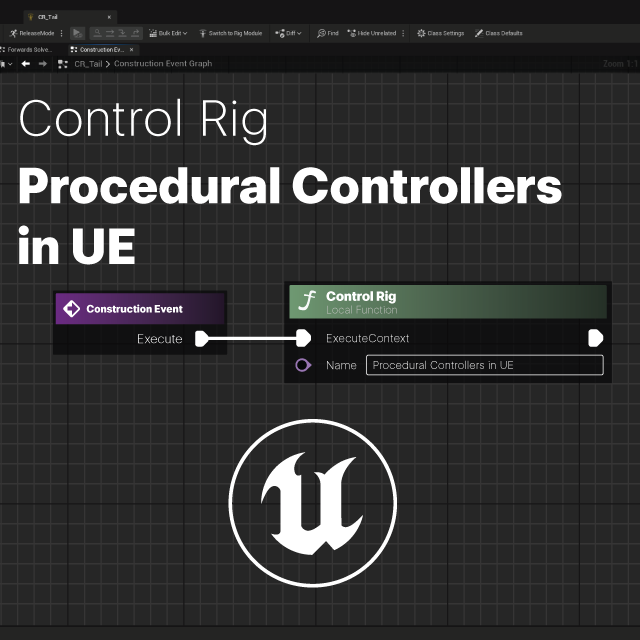
Task: Open the bookmarks dropdown
Action: [x=6, y=64]
